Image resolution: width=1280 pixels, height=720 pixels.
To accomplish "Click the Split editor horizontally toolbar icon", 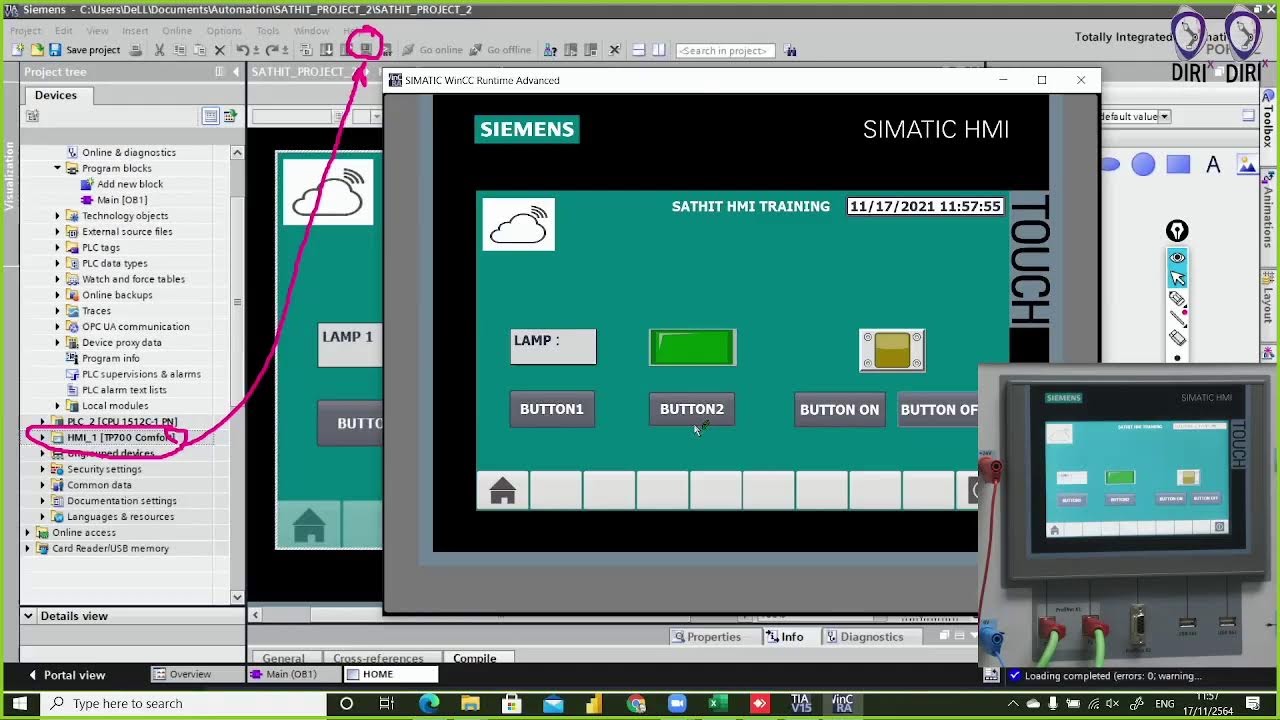I will tap(638, 50).
